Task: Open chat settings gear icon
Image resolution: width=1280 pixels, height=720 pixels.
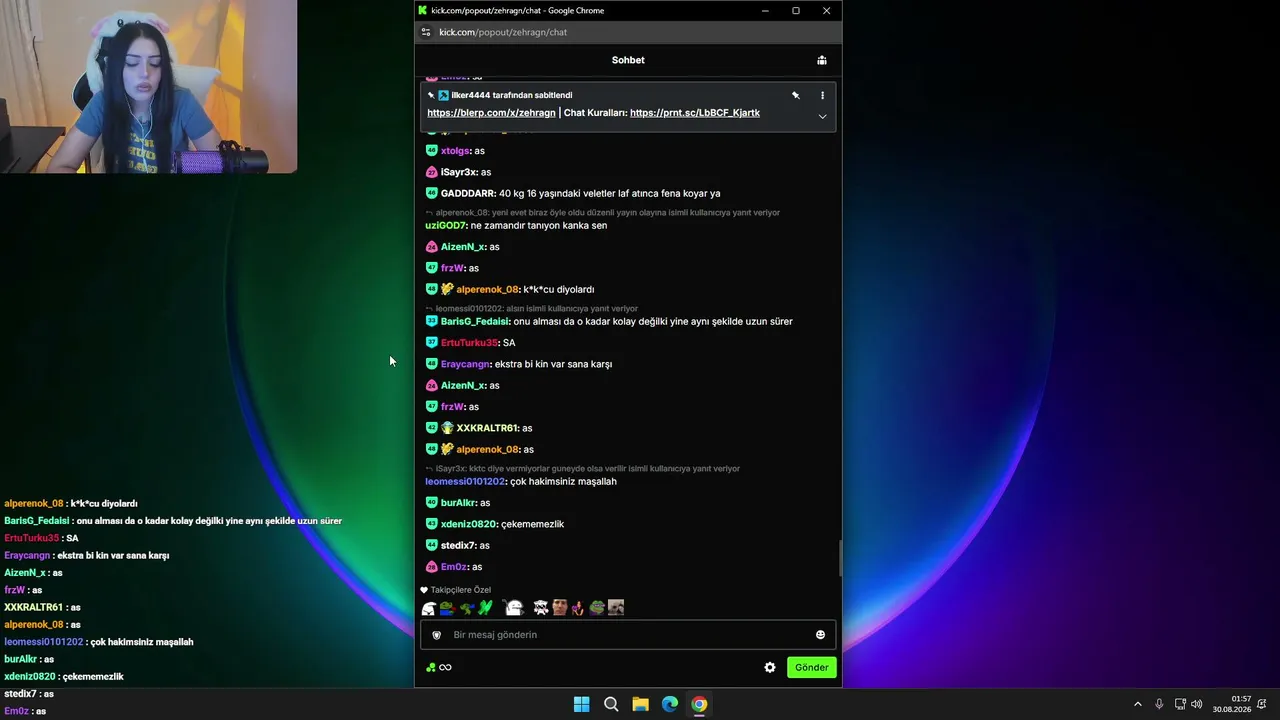Action: coord(770,667)
